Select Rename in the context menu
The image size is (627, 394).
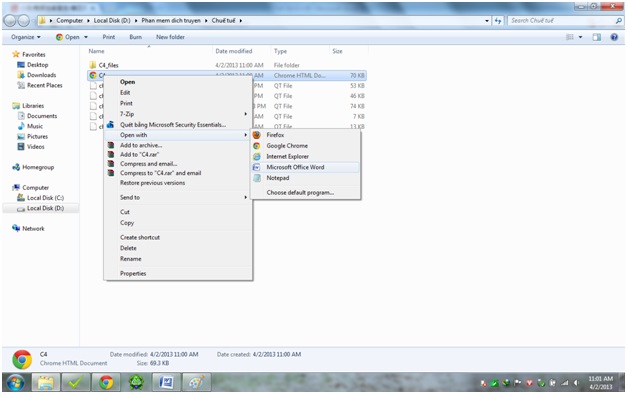(x=178, y=259)
